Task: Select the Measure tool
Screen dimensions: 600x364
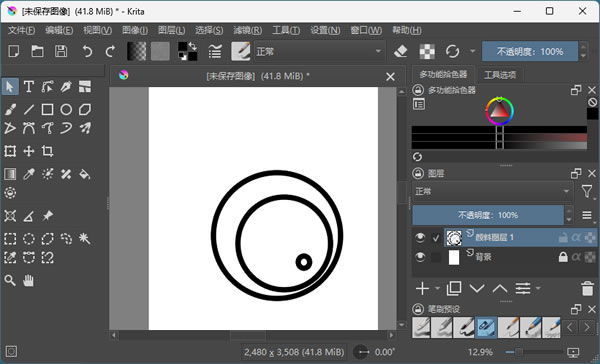Action: (x=29, y=216)
